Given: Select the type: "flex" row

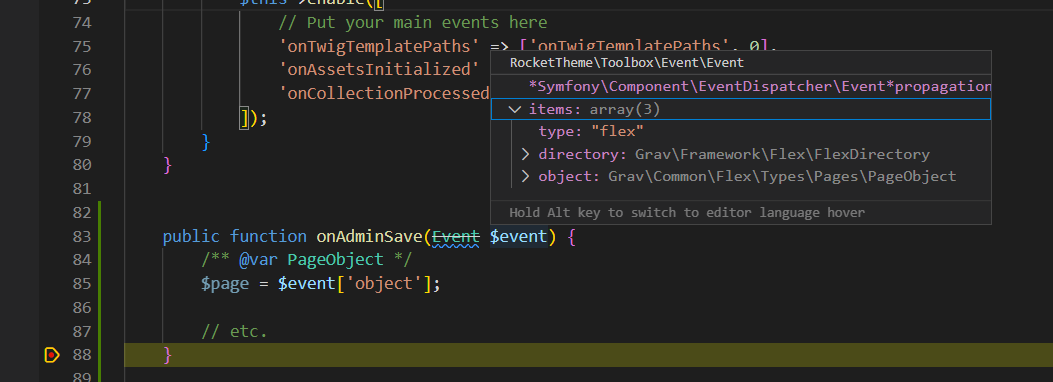Looking at the screenshot, I should coord(741,132).
